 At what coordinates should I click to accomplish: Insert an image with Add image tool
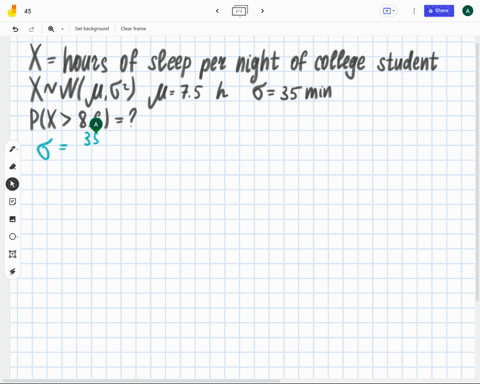click(x=13, y=219)
